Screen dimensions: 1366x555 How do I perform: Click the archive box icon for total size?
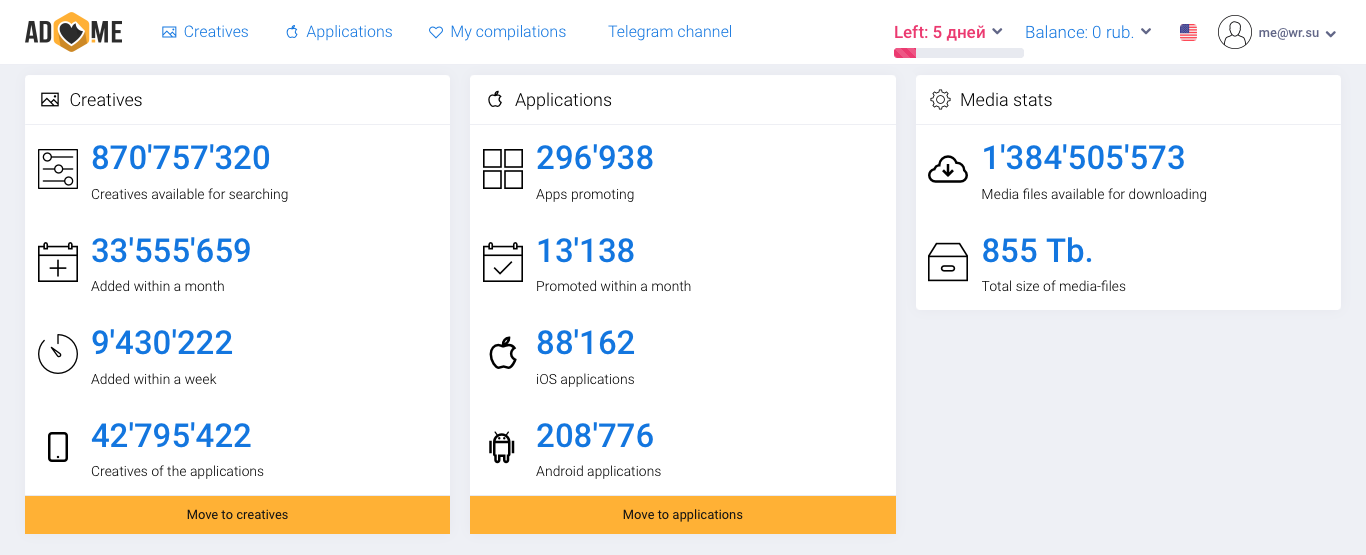[948, 262]
